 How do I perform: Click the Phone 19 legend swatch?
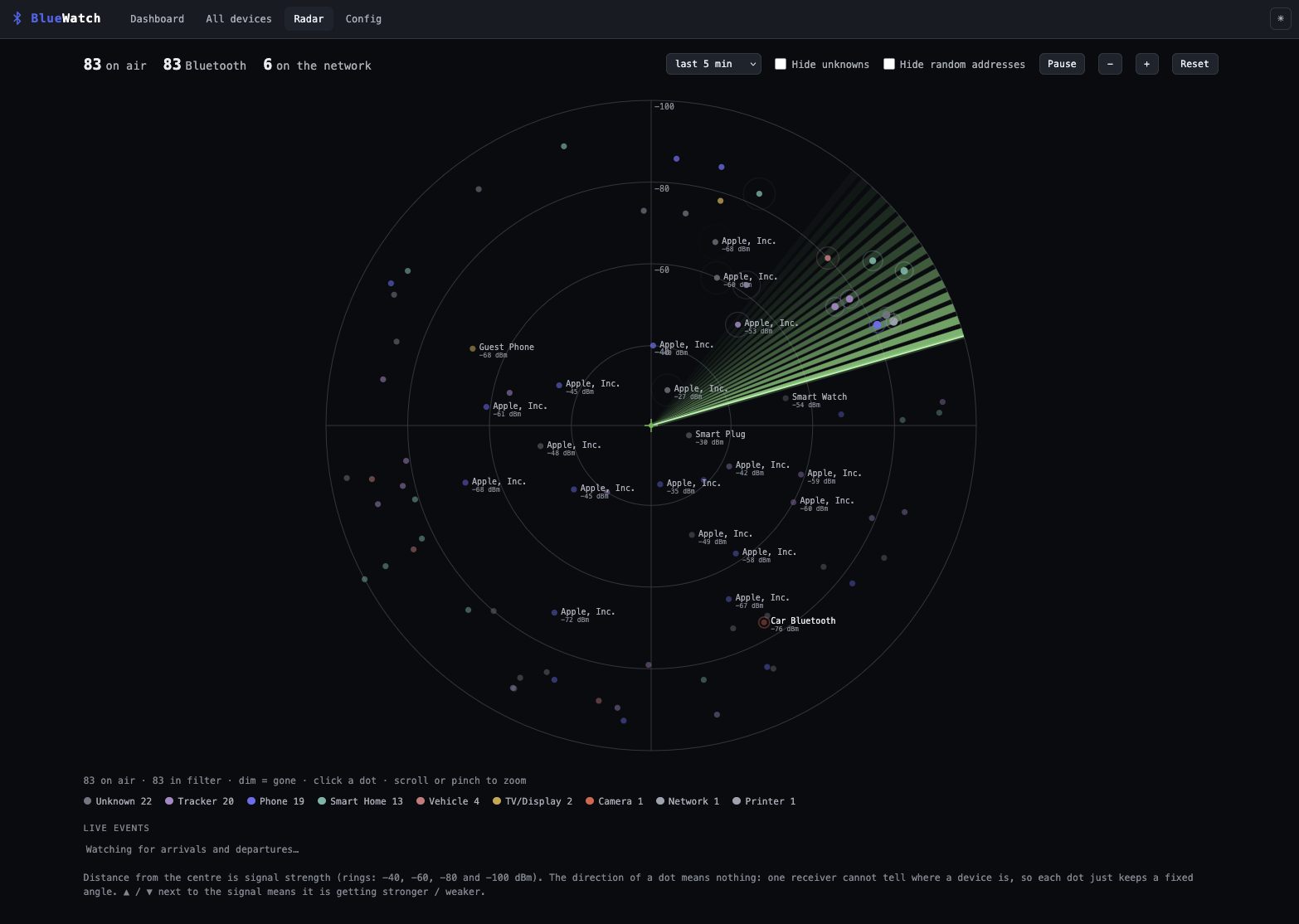(251, 801)
